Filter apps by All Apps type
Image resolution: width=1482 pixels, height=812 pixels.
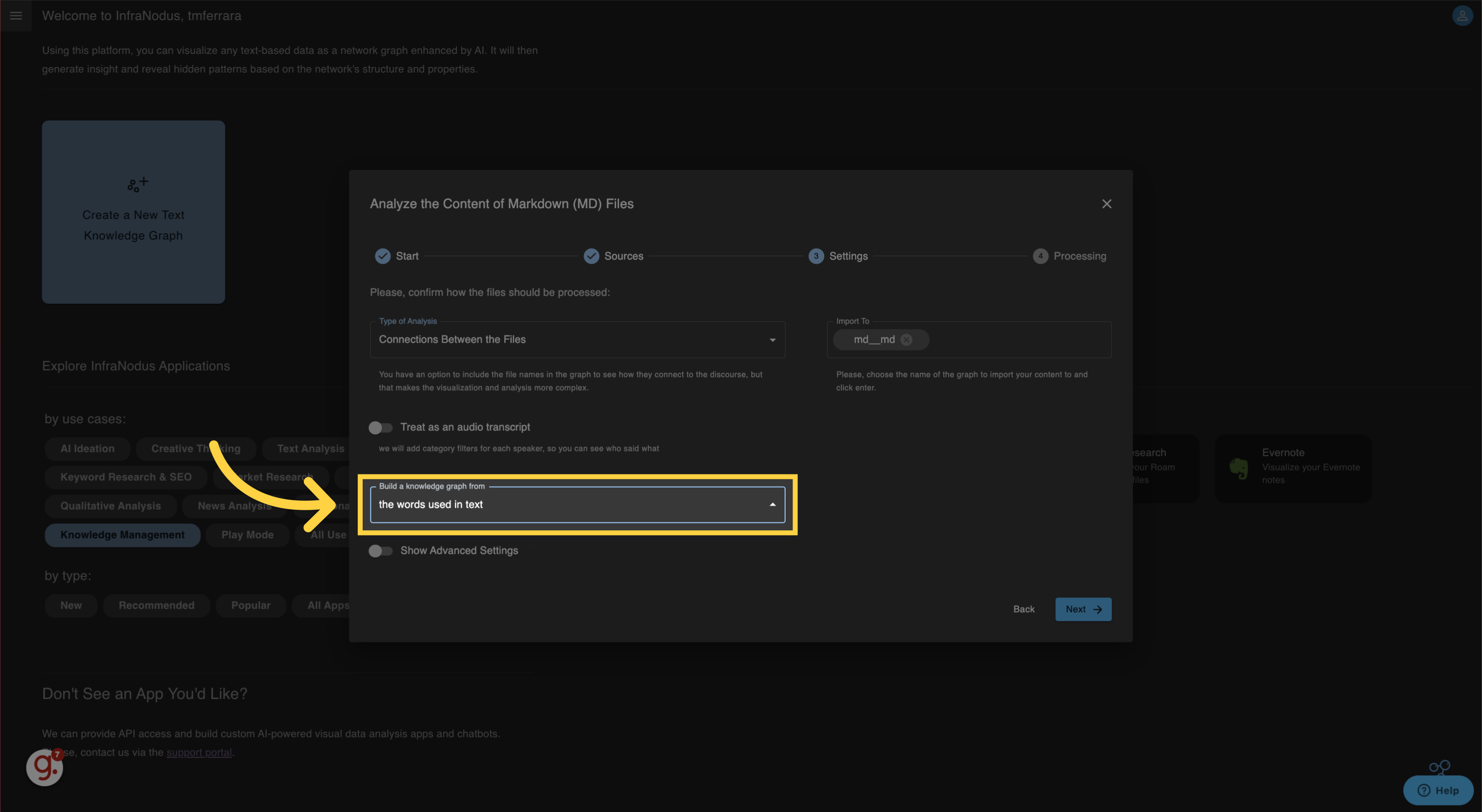[x=321, y=605]
